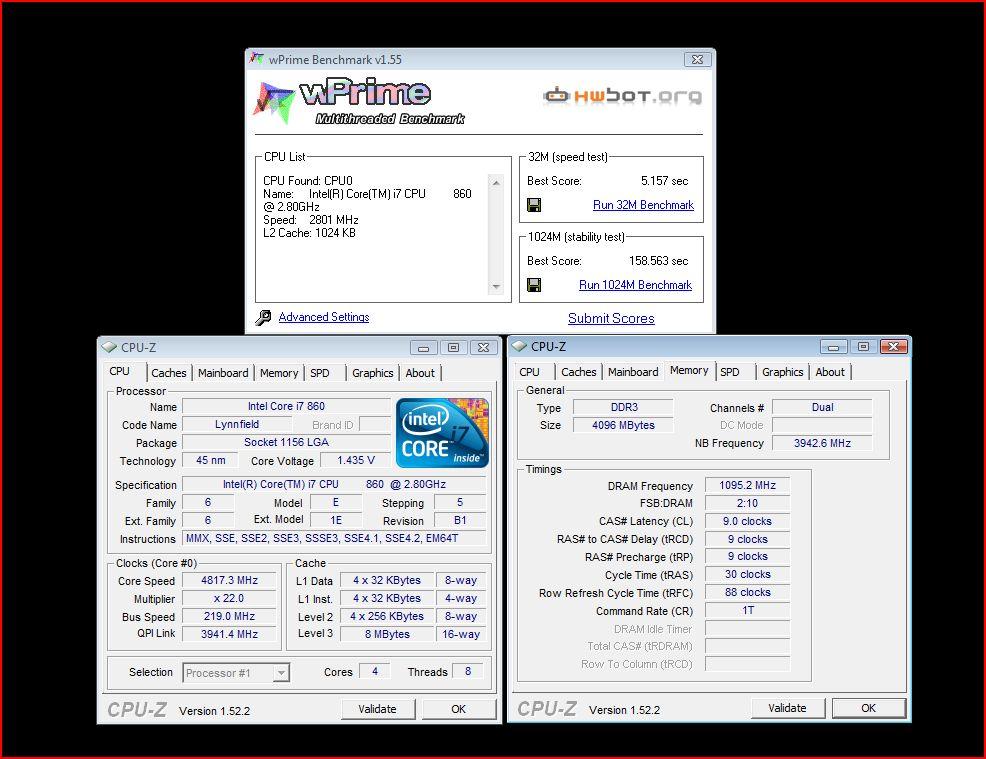The width and height of the screenshot is (986, 759).
Task: Click left CPU-Z title bar icon
Action: 109,347
